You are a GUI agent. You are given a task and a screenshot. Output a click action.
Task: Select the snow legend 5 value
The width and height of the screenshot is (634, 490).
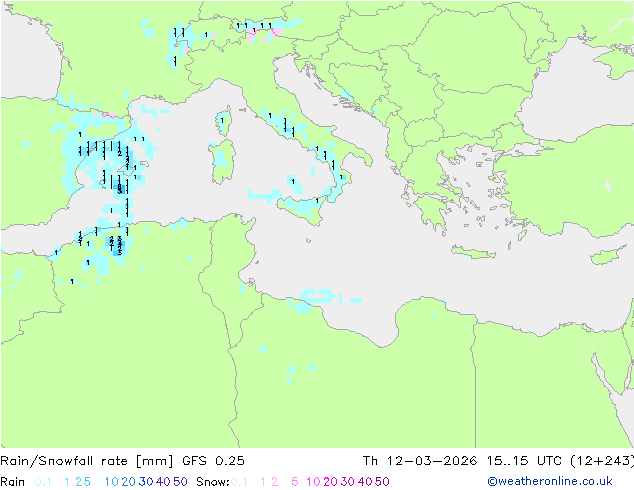[x=295, y=482]
